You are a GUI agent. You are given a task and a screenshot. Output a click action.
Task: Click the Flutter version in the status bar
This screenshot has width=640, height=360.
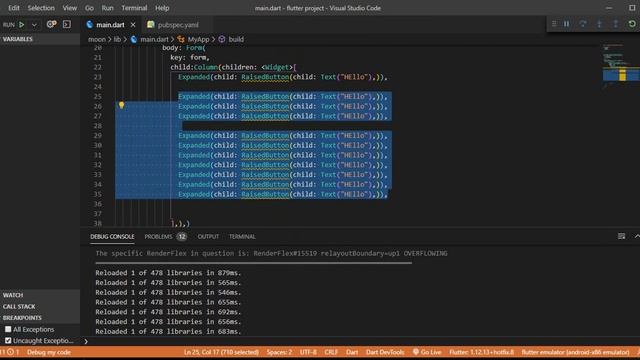[x=482, y=352]
